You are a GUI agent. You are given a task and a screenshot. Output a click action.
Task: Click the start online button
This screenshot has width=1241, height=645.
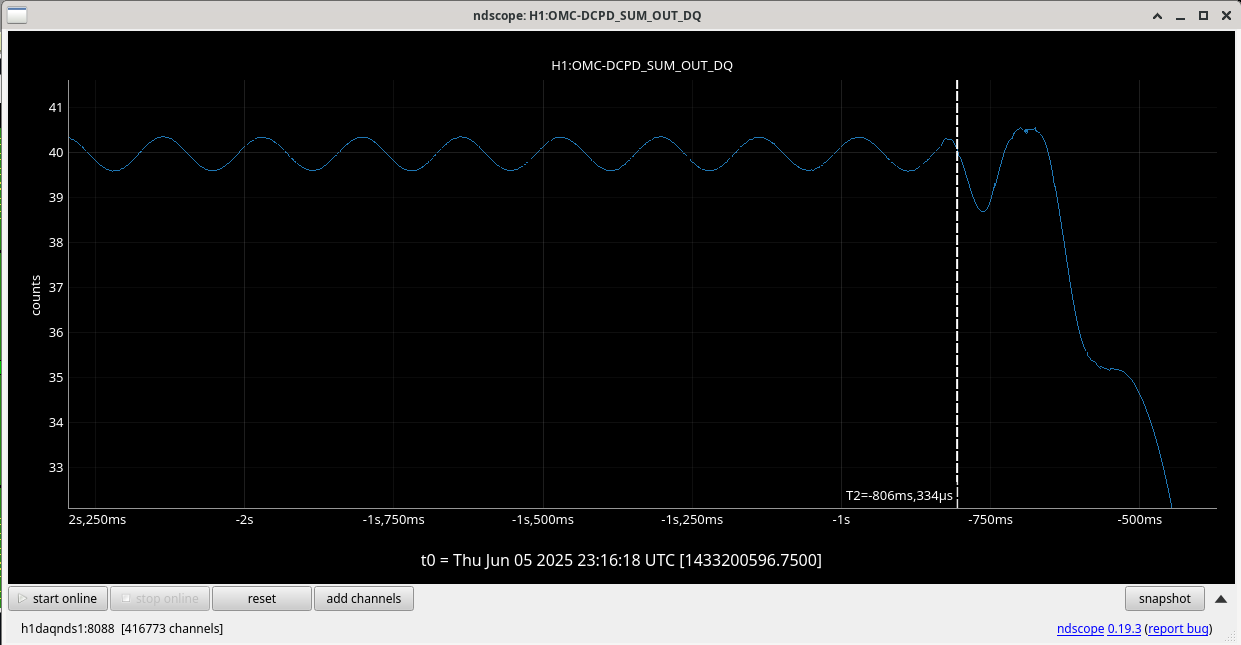click(58, 599)
